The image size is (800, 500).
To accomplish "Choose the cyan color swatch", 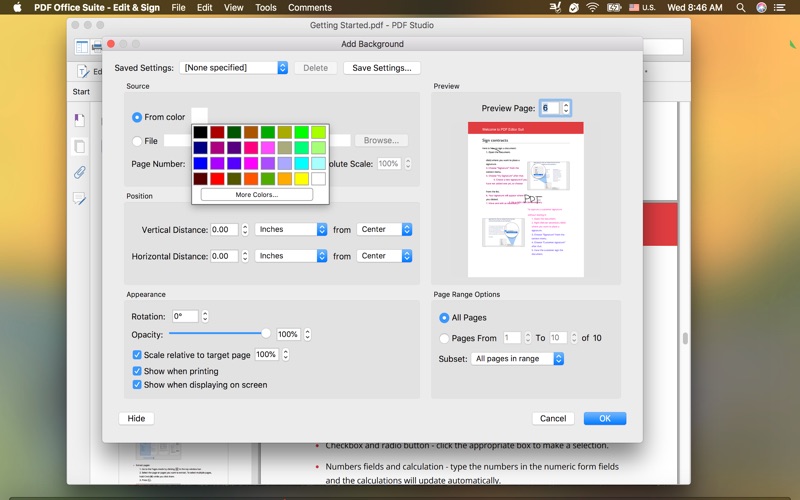I will pos(302,163).
